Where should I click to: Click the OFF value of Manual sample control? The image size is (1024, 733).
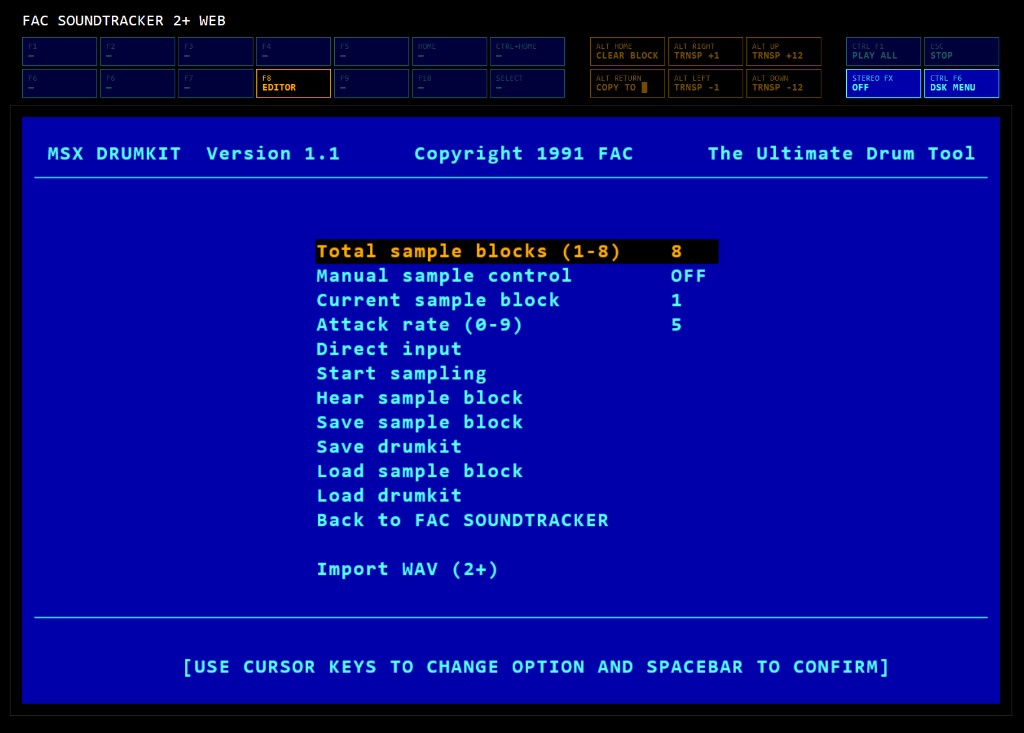click(x=688, y=276)
